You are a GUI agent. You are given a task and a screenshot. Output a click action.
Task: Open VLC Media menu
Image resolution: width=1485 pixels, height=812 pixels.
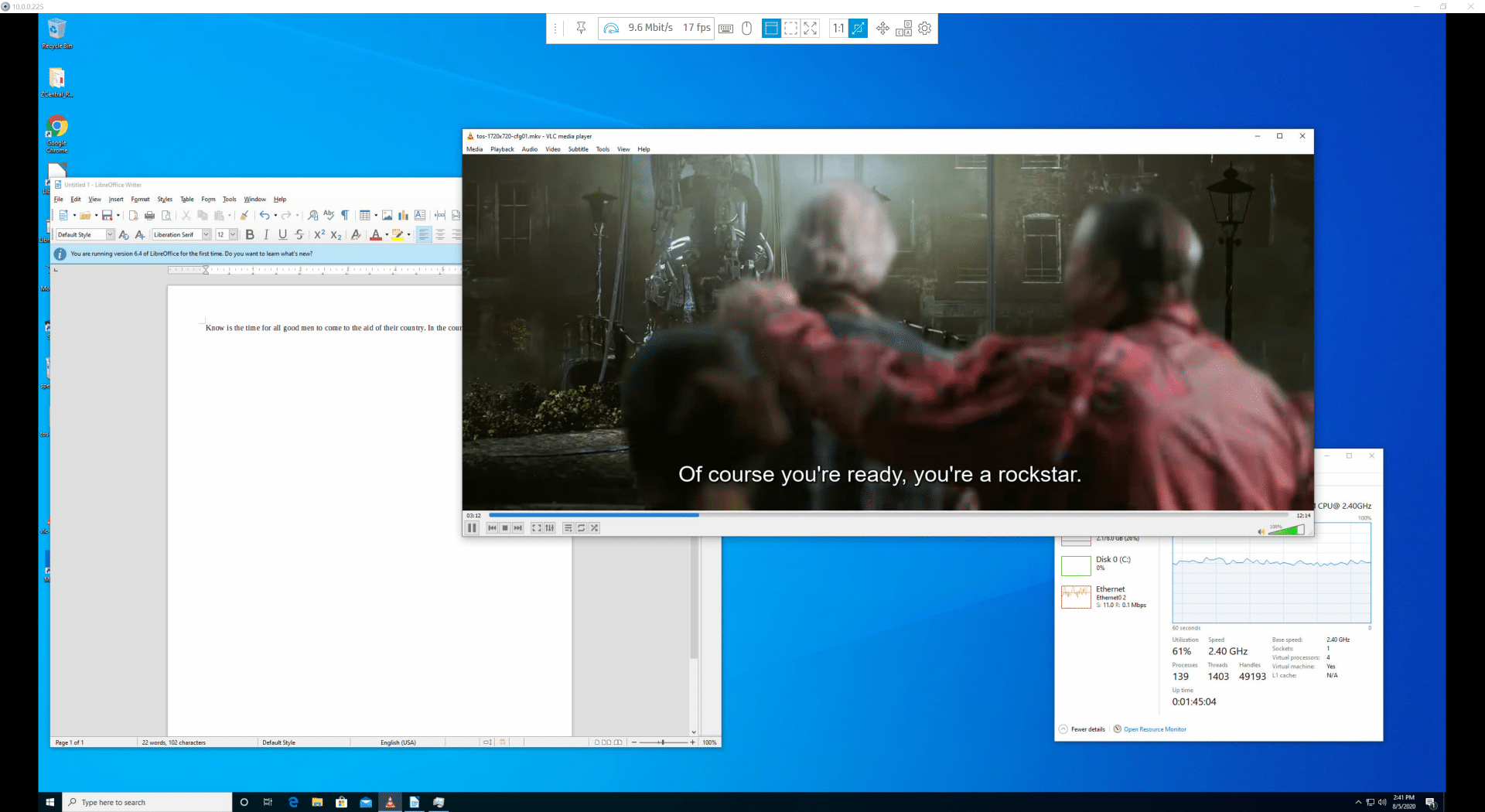[475, 149]
